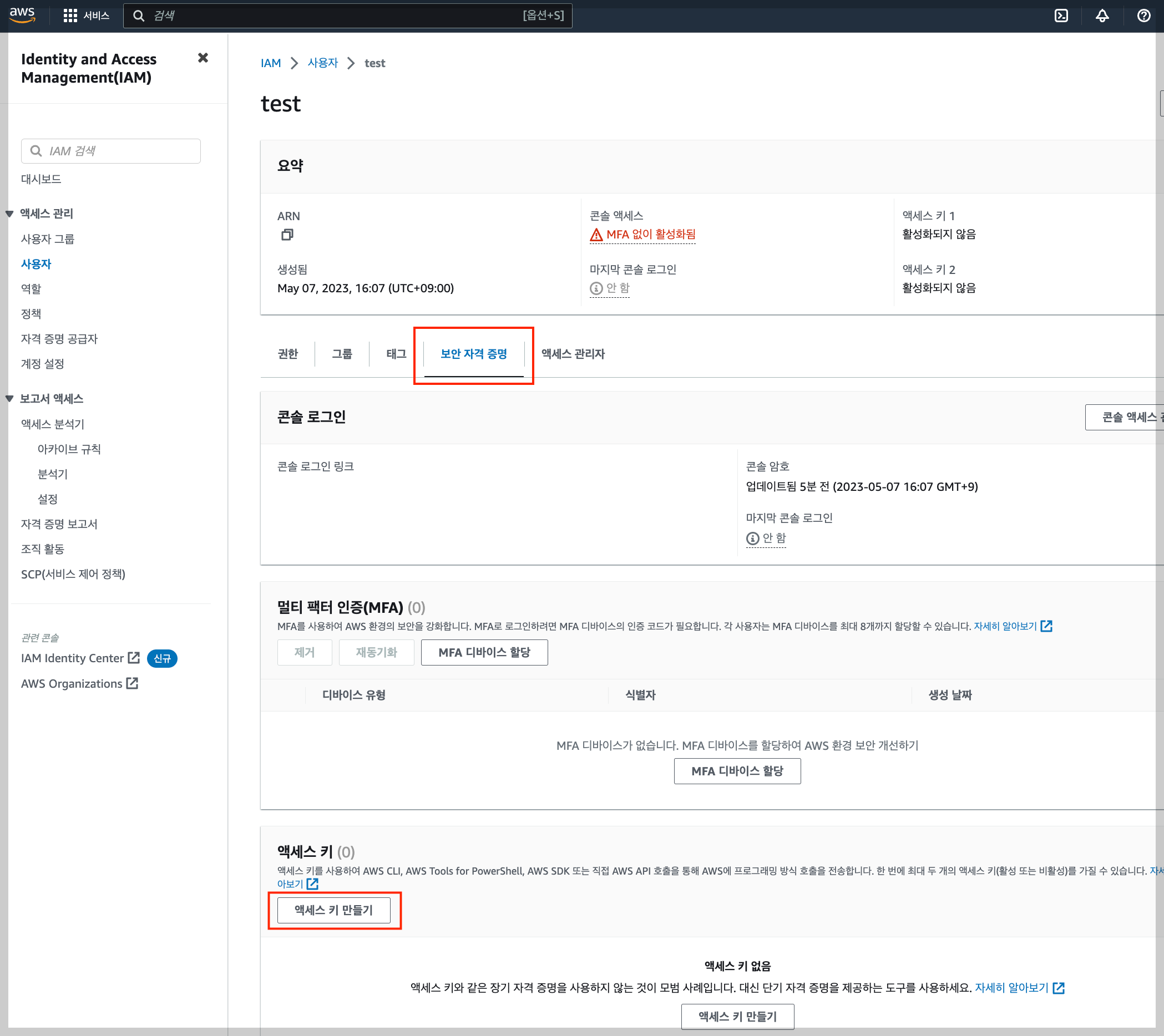Open 정책 (Policies) in the sidebar

[31, 314]
